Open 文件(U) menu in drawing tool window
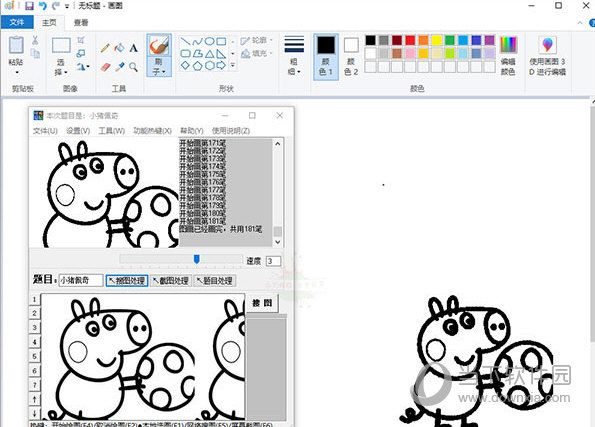Image resolution: width=595 pixels, height=427 pixels. 45,131
